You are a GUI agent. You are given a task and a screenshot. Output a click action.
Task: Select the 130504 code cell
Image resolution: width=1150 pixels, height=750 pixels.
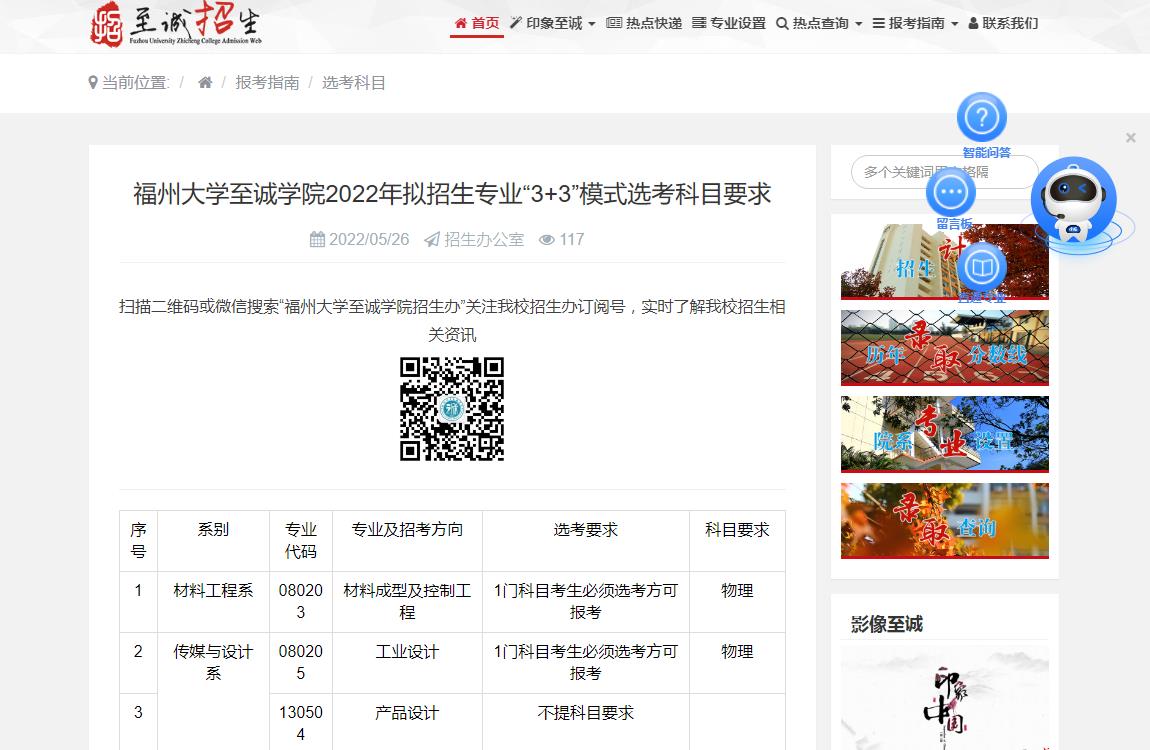point(301,723)
